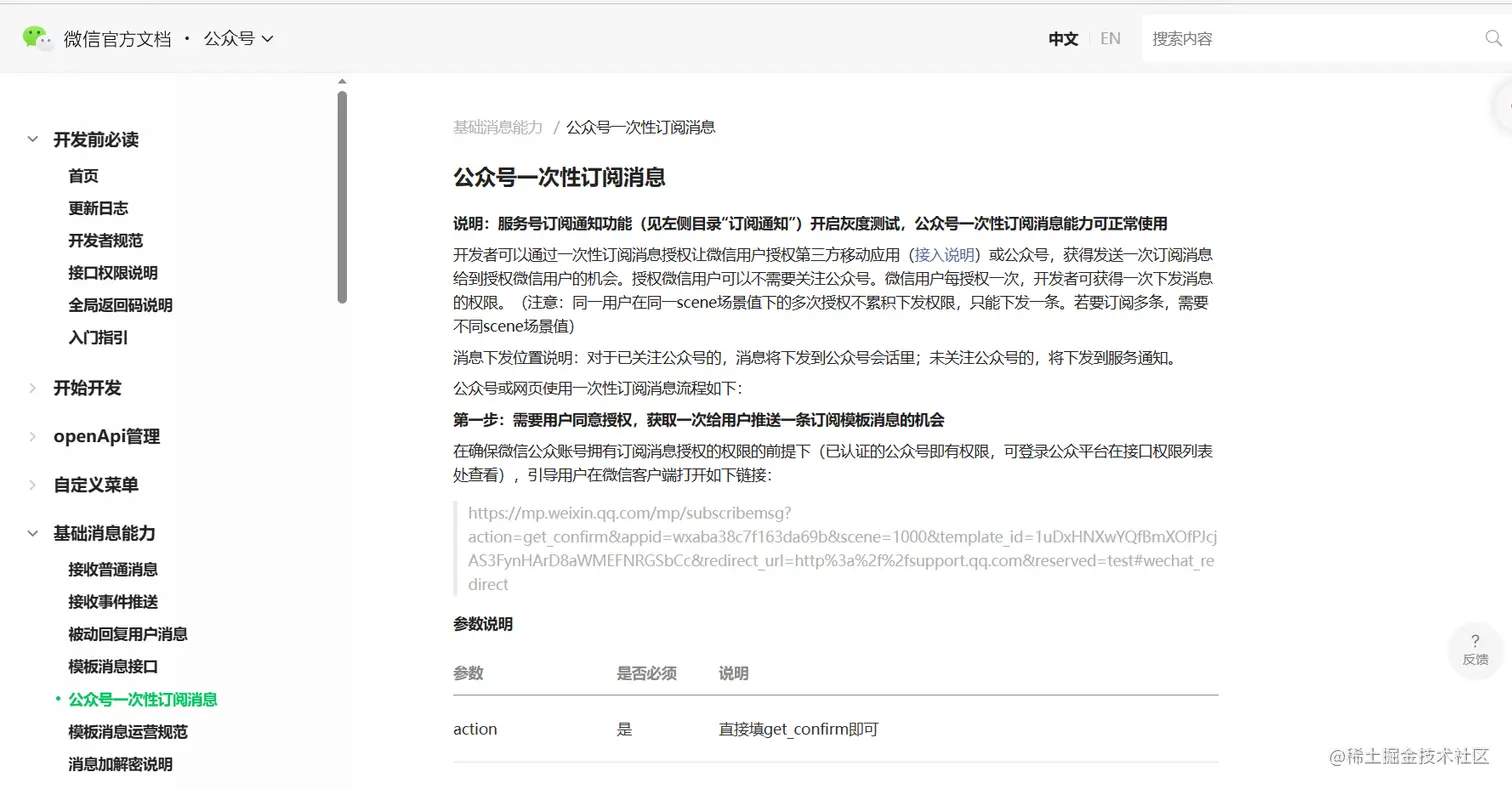Click the WeChat logo icon
Image resolution: width=1512 pixels, height=789 pixels.
click(x=38, y=39)
